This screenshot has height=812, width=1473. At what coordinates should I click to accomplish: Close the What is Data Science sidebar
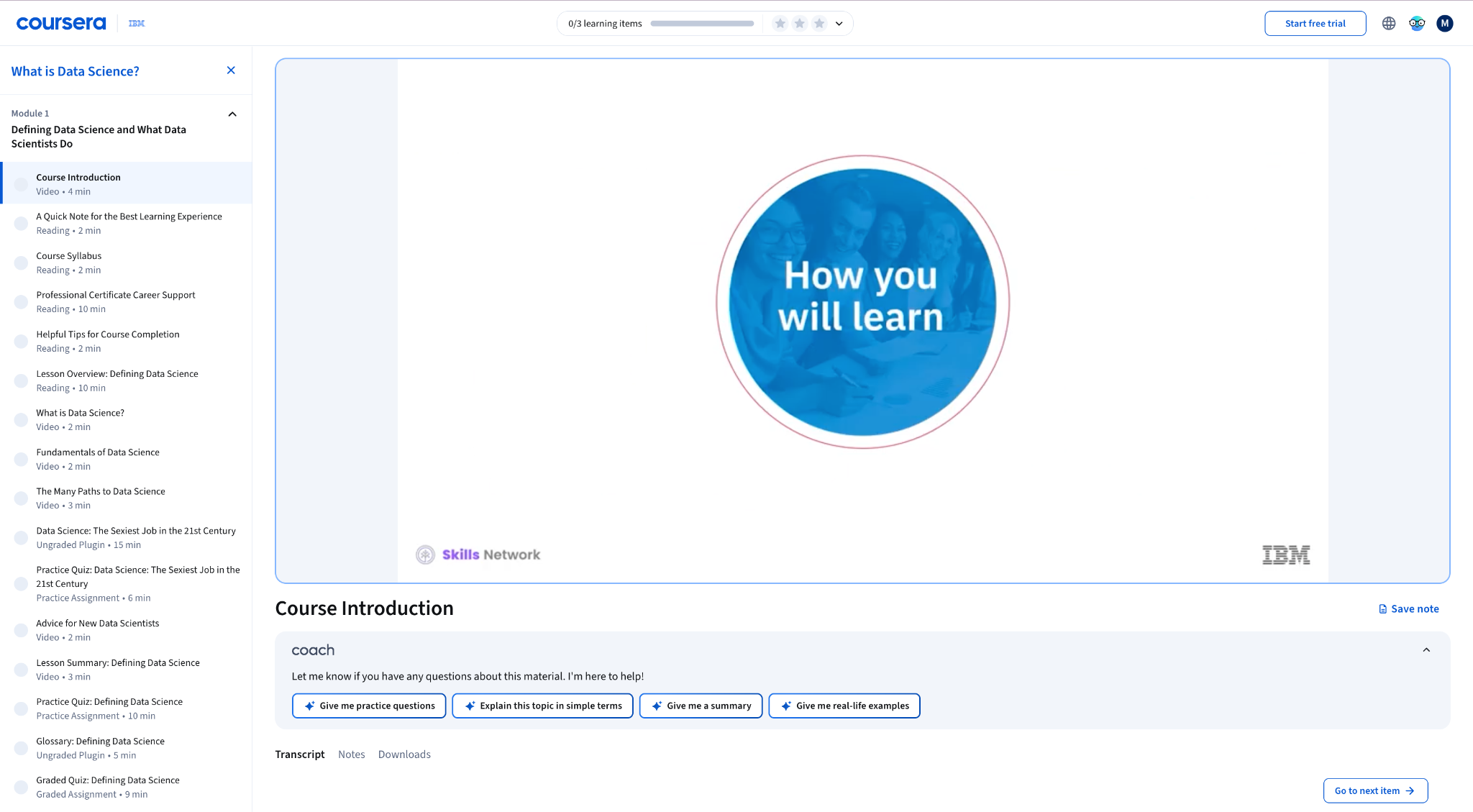coord(231,70)
